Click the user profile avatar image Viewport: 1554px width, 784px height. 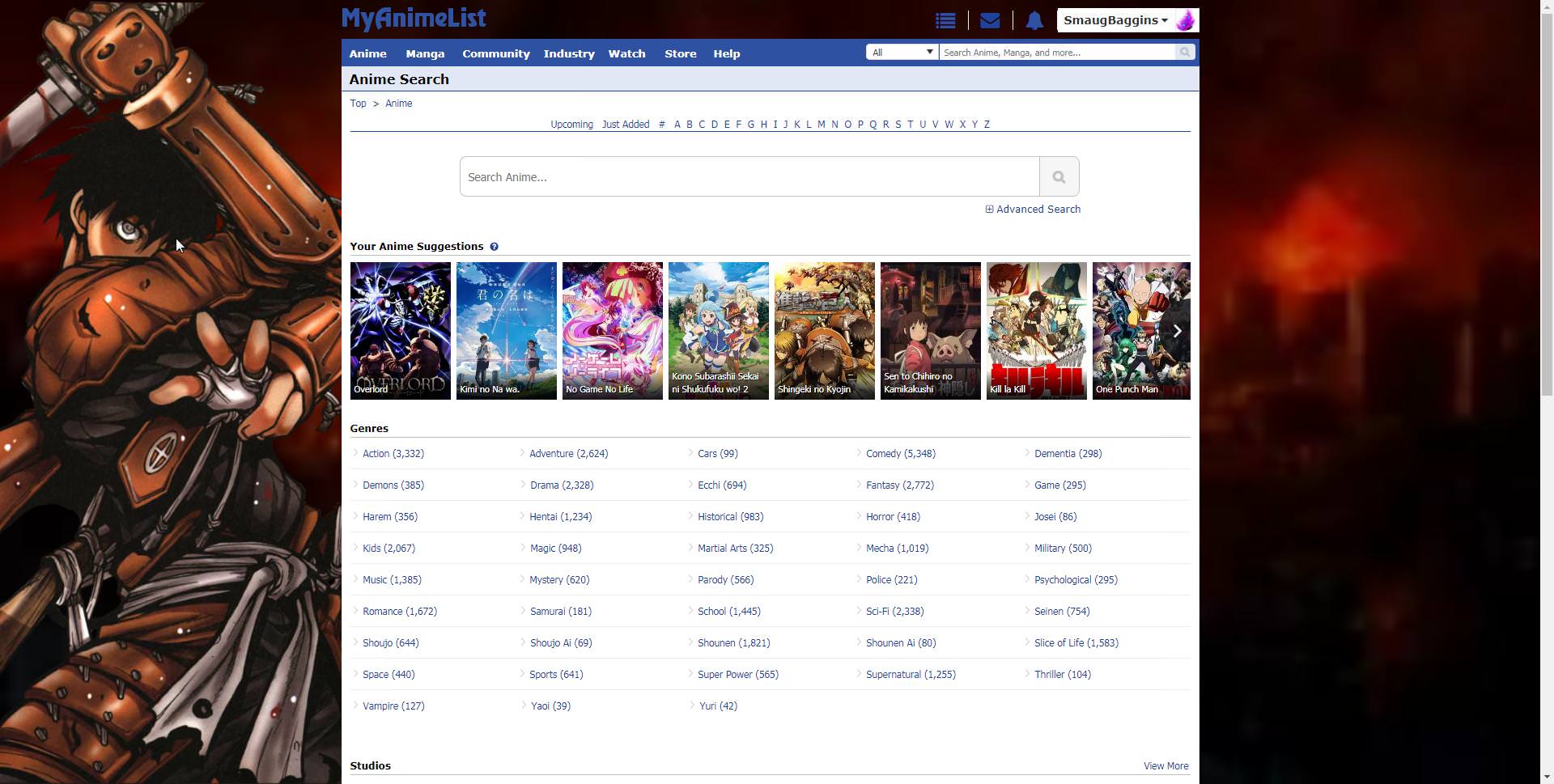[x=1185, y=21]
